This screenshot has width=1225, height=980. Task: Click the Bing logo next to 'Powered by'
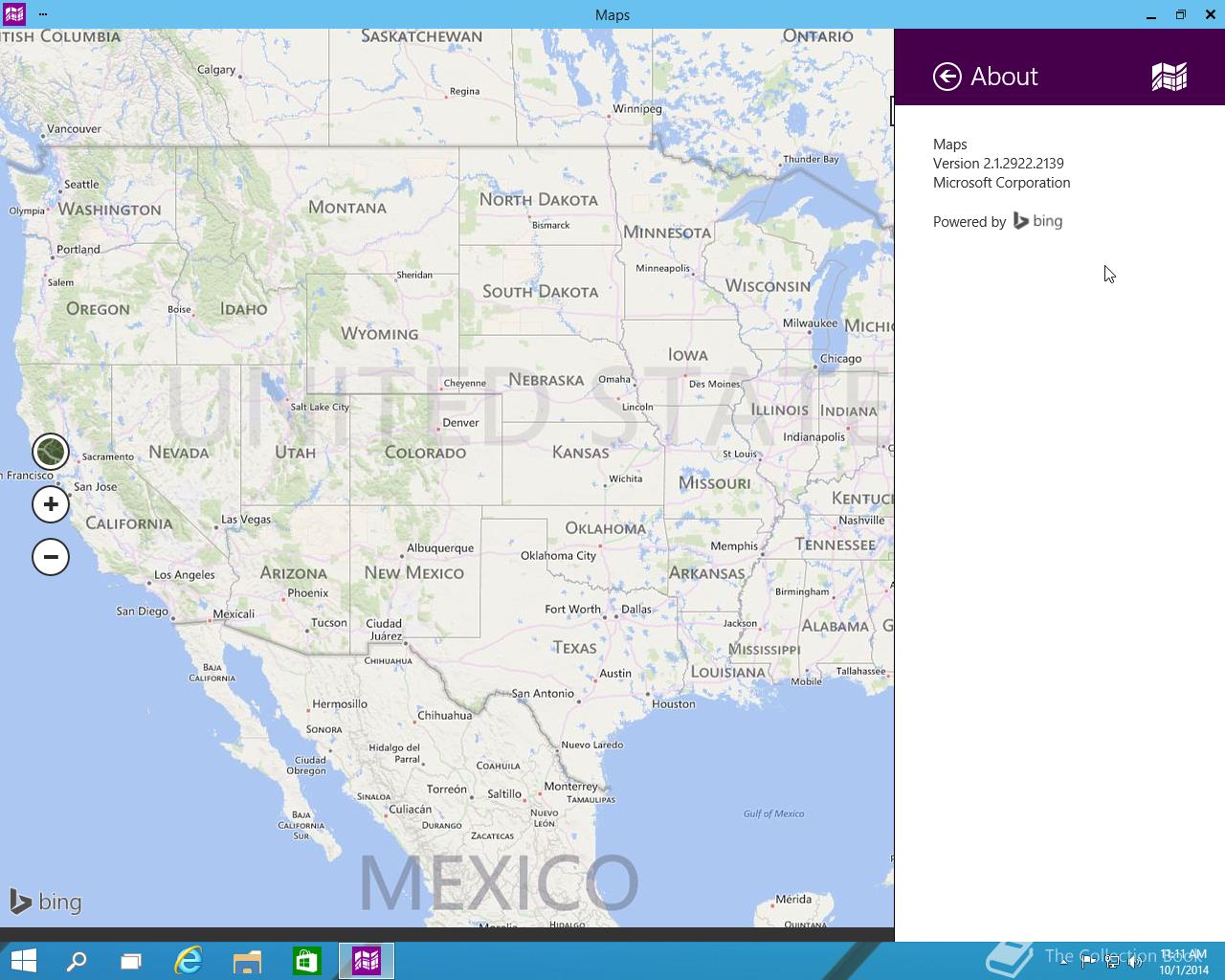(x=1038, y=221)
